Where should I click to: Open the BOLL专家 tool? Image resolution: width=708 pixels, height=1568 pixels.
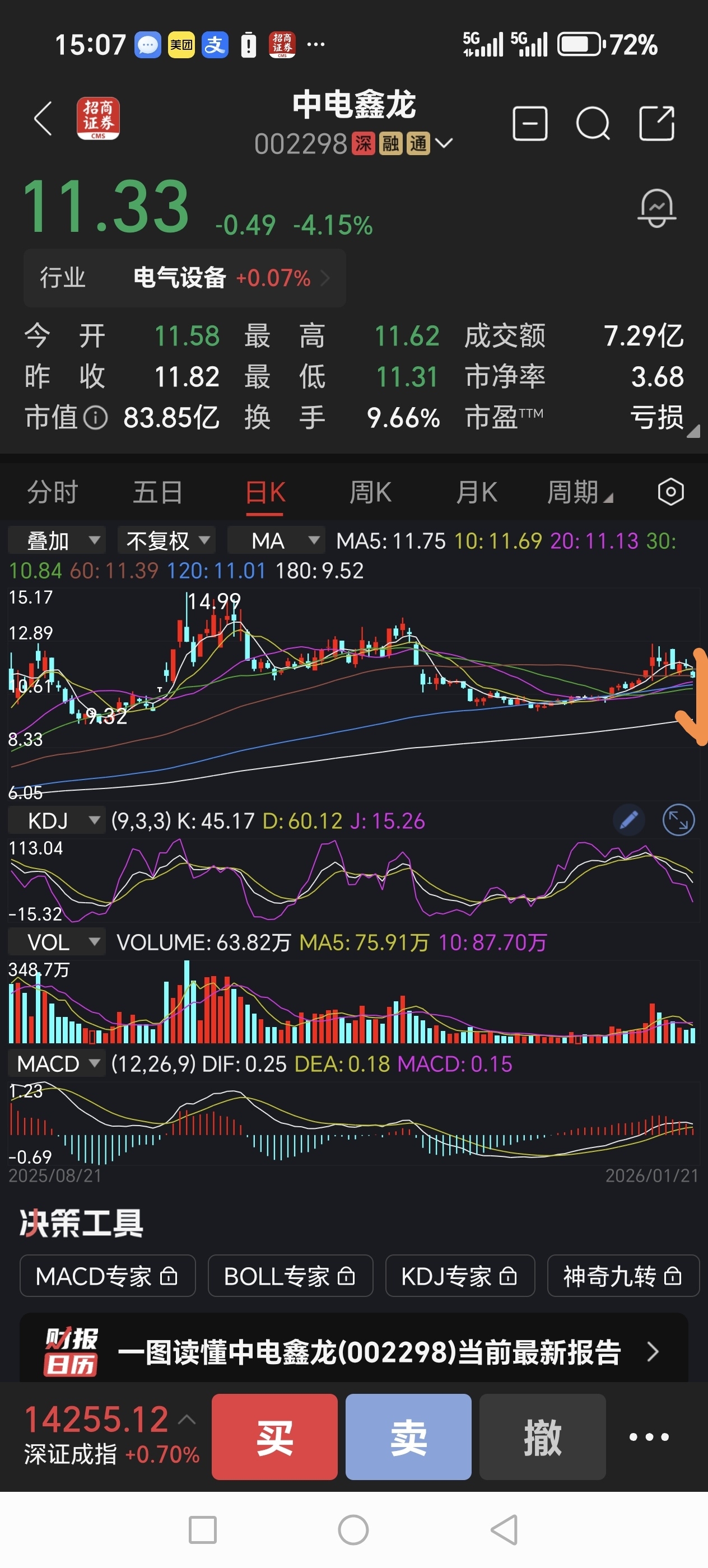click(290, 1276)
